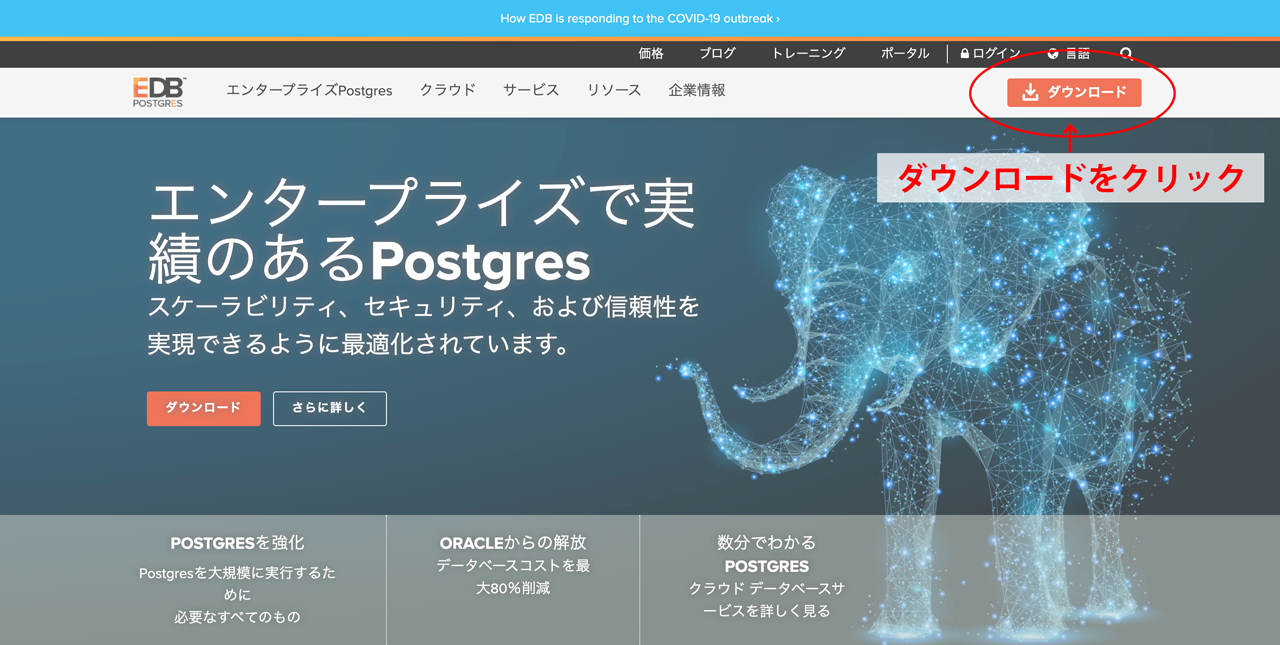The height and width of the screenshot is (645, 1280).
Task: Open the 言語 language selector
Action: 1069,53
